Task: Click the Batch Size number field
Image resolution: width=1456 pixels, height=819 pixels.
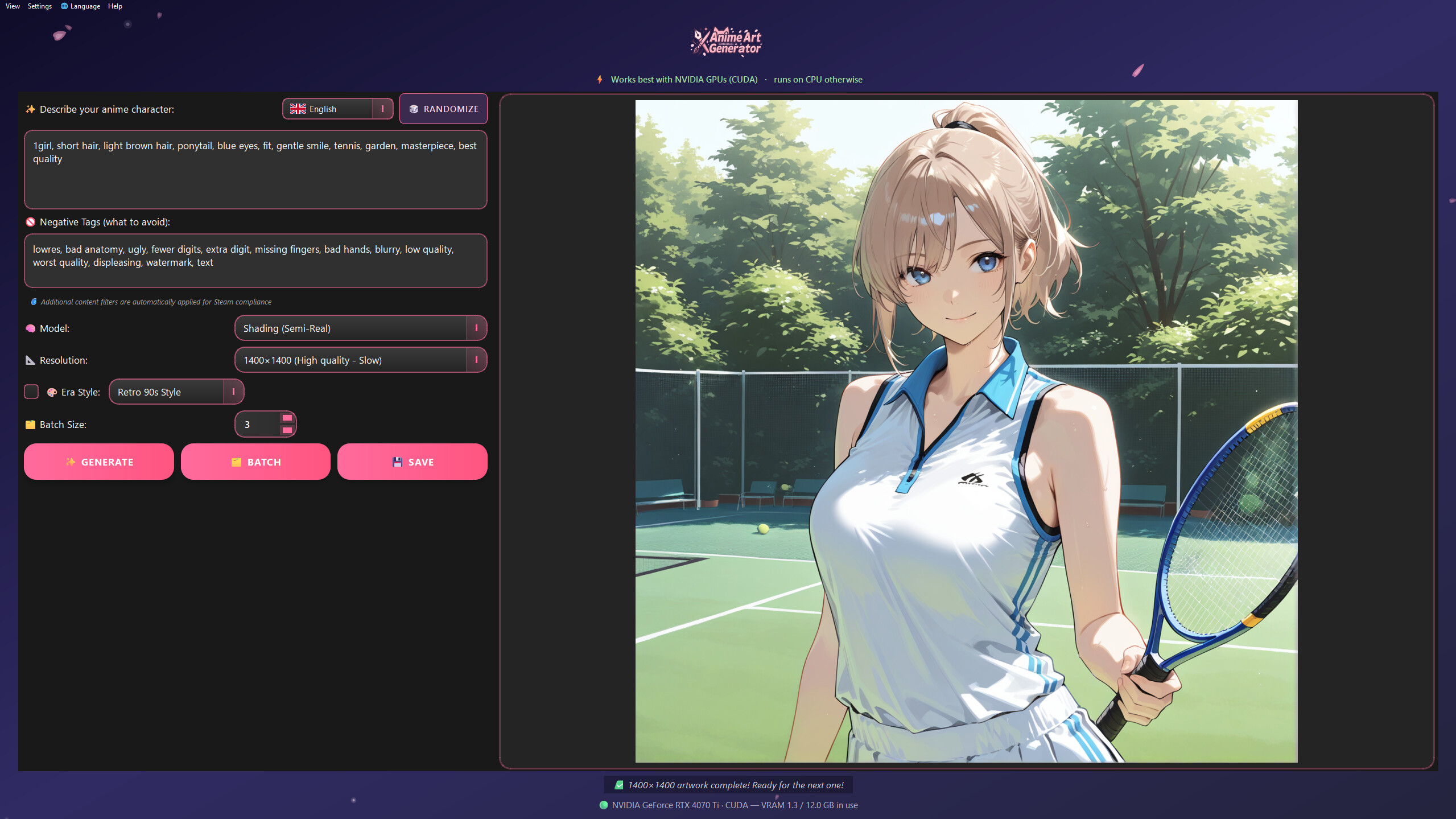Action: point(258,425)
